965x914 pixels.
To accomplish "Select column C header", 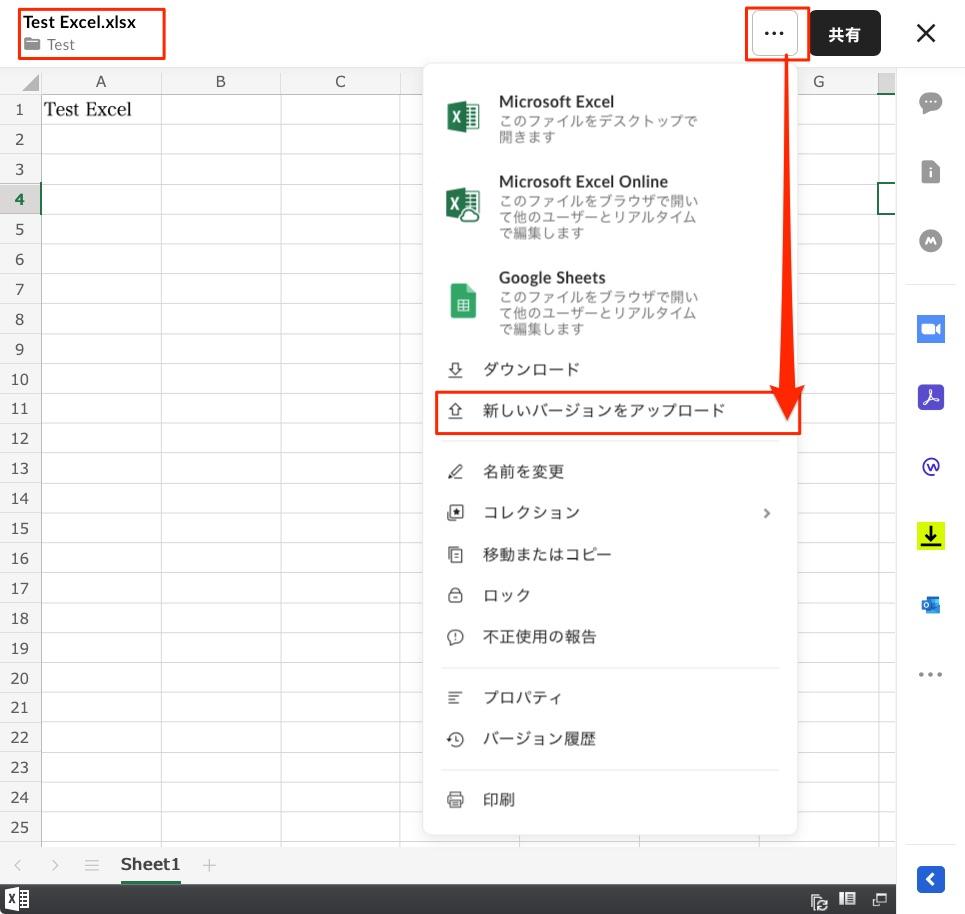I will tap(340, 81).
